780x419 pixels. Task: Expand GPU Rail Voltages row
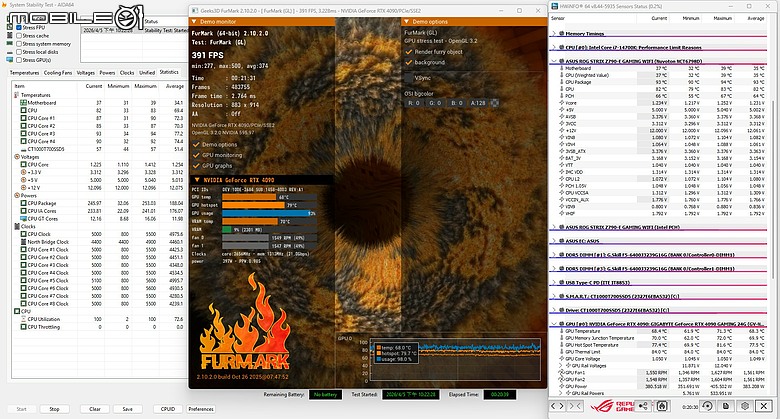[561, 365]
